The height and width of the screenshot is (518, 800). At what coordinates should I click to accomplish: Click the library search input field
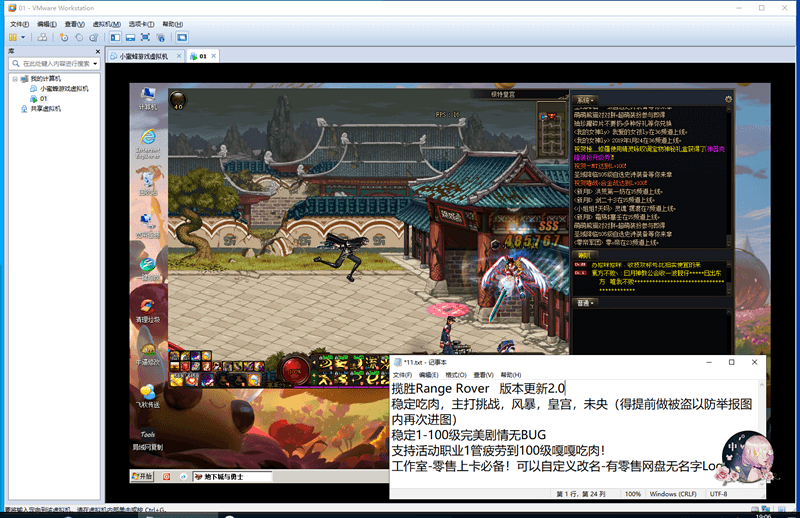tap(55, 63)
